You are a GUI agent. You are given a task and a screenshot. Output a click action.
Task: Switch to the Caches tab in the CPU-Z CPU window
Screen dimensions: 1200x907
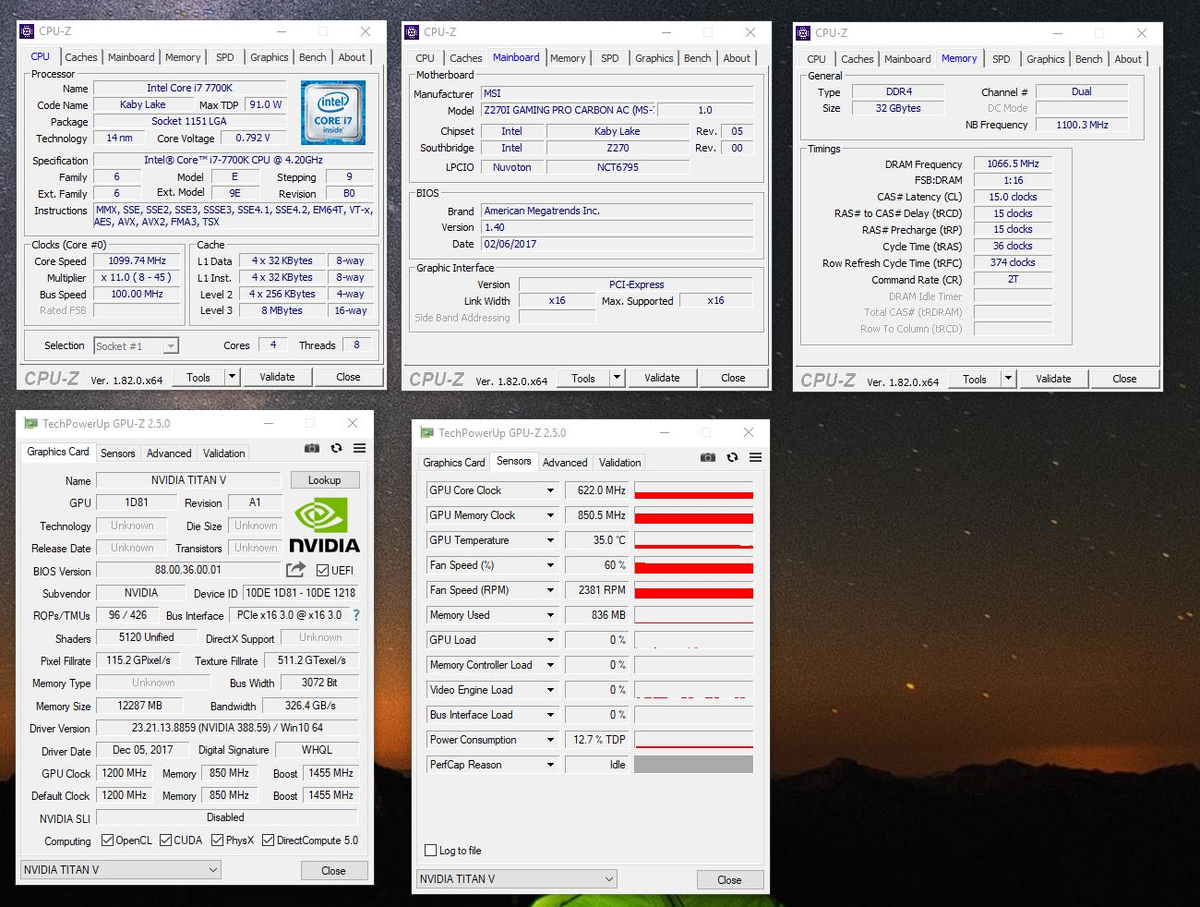tap(81, 57)
